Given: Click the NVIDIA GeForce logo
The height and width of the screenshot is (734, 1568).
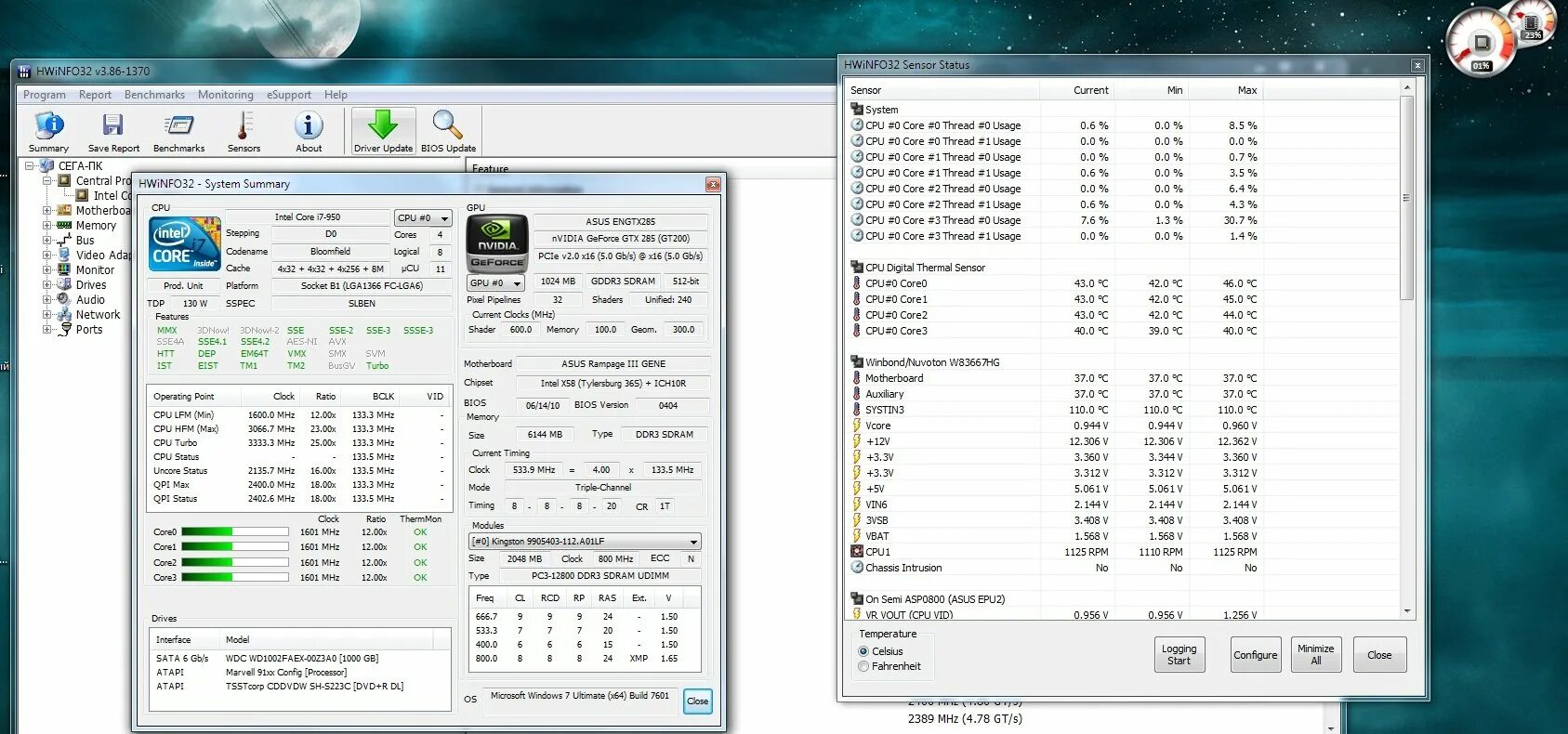Looking at the screenshot, I should (497, 242).
